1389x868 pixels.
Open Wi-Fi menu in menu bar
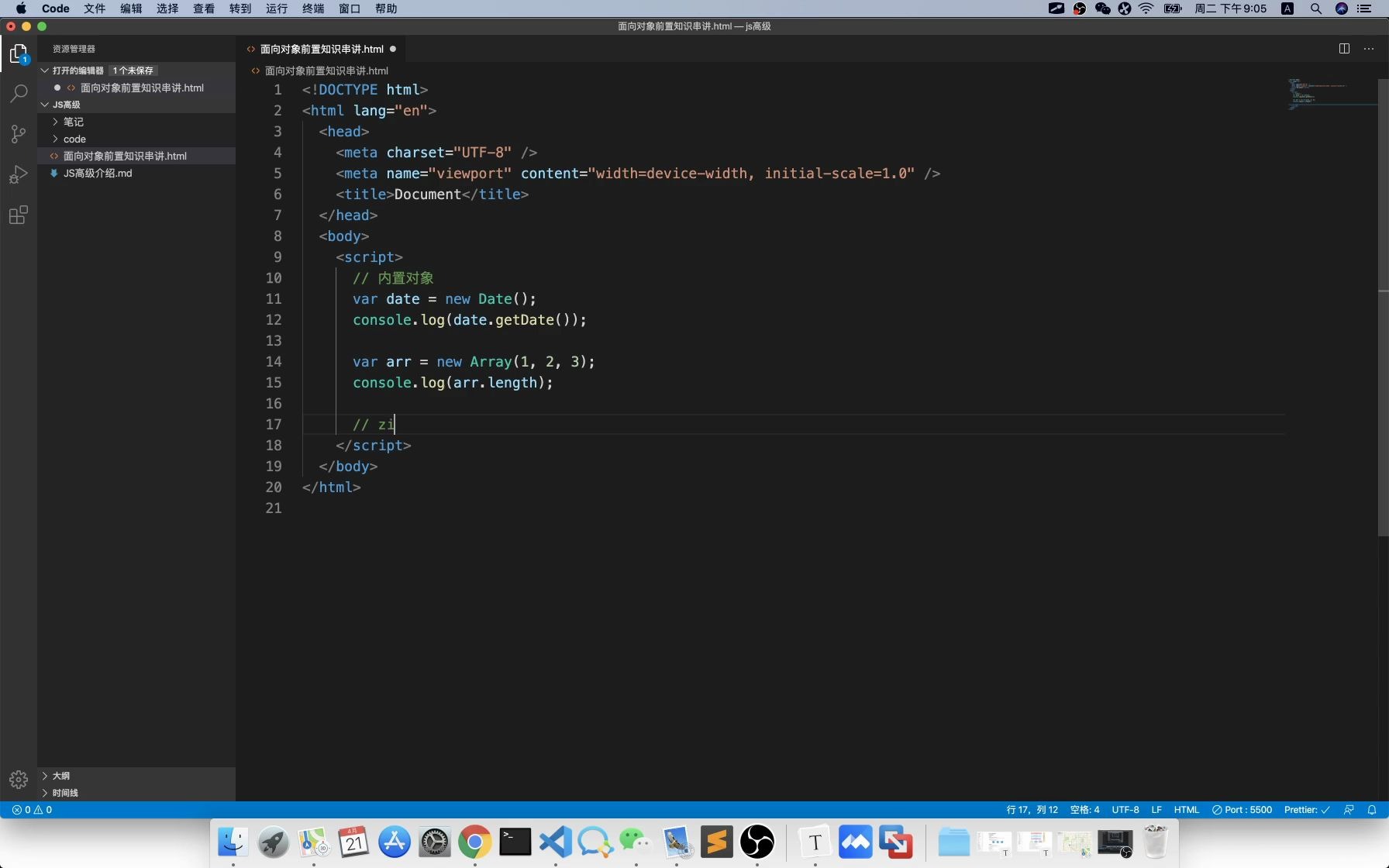click(1146, 9)
